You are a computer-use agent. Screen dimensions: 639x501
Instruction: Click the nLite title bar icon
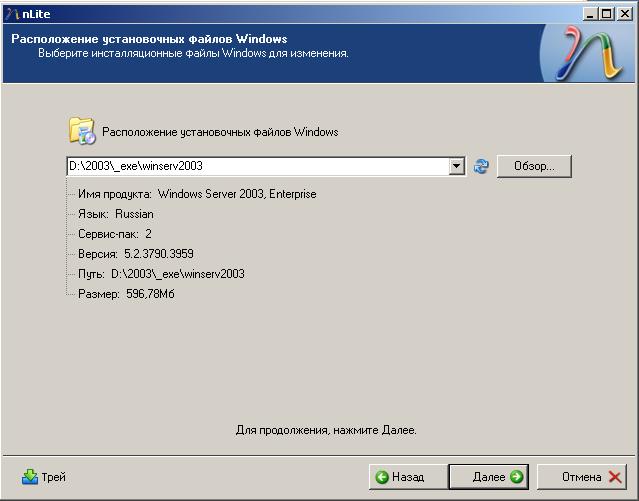(12, 14)
